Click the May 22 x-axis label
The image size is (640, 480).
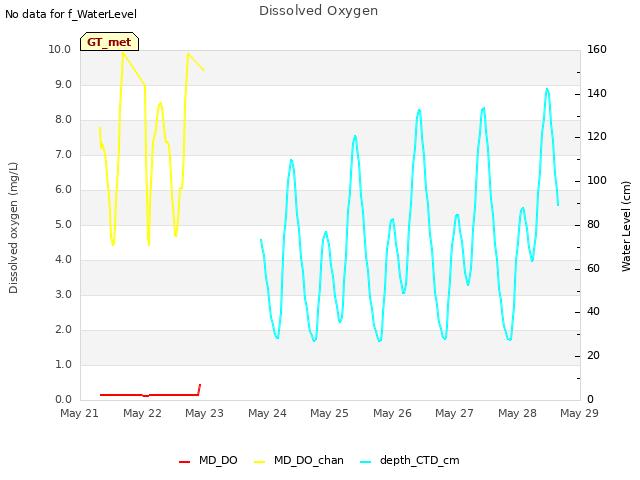pos(142,413)
